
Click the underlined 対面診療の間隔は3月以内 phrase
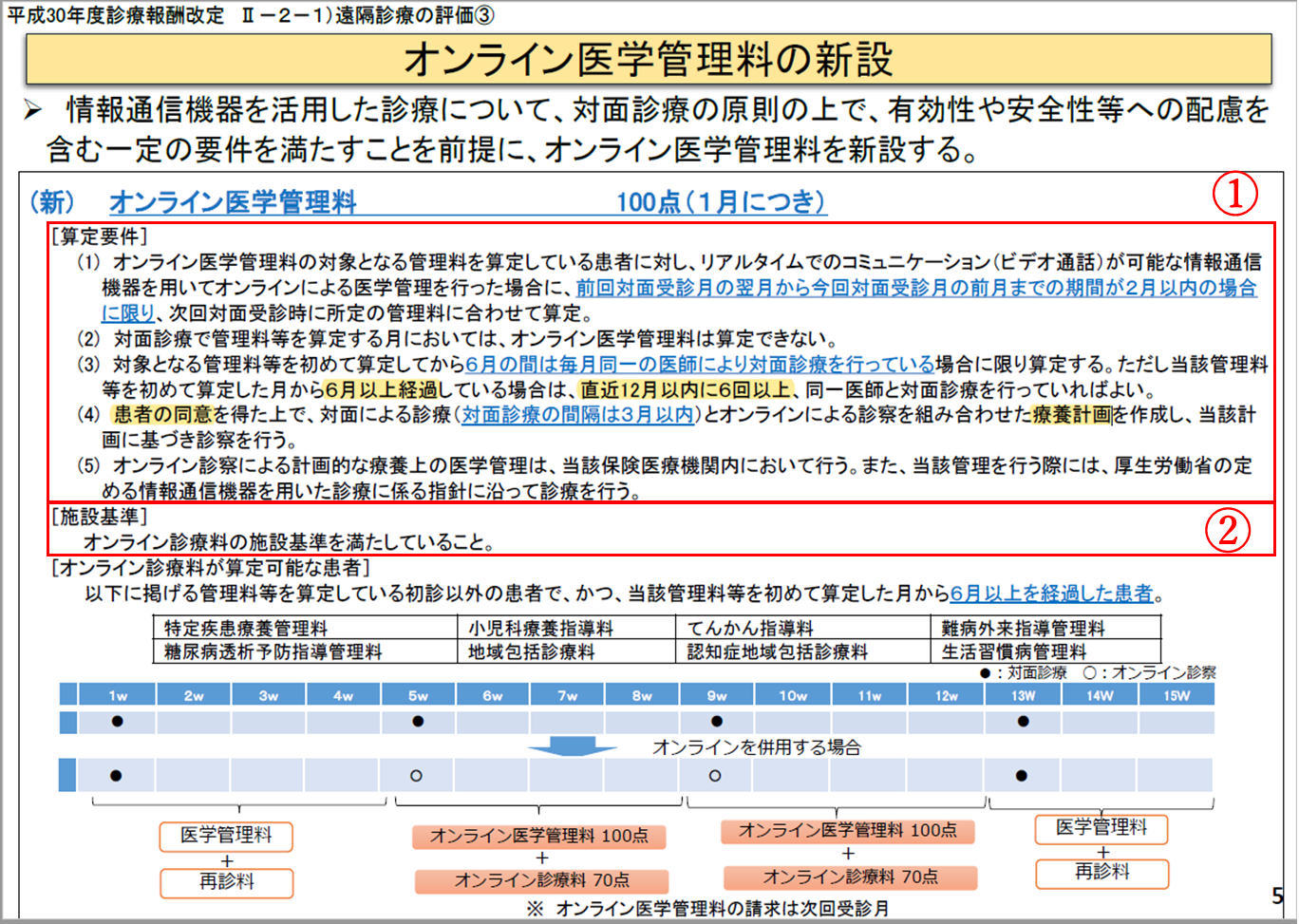577,414
